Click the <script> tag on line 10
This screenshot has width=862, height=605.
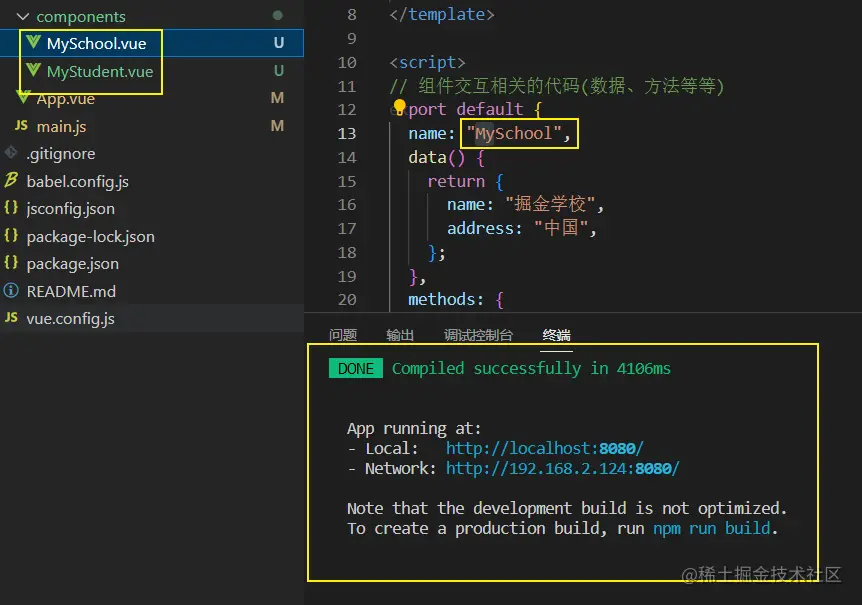427,63
